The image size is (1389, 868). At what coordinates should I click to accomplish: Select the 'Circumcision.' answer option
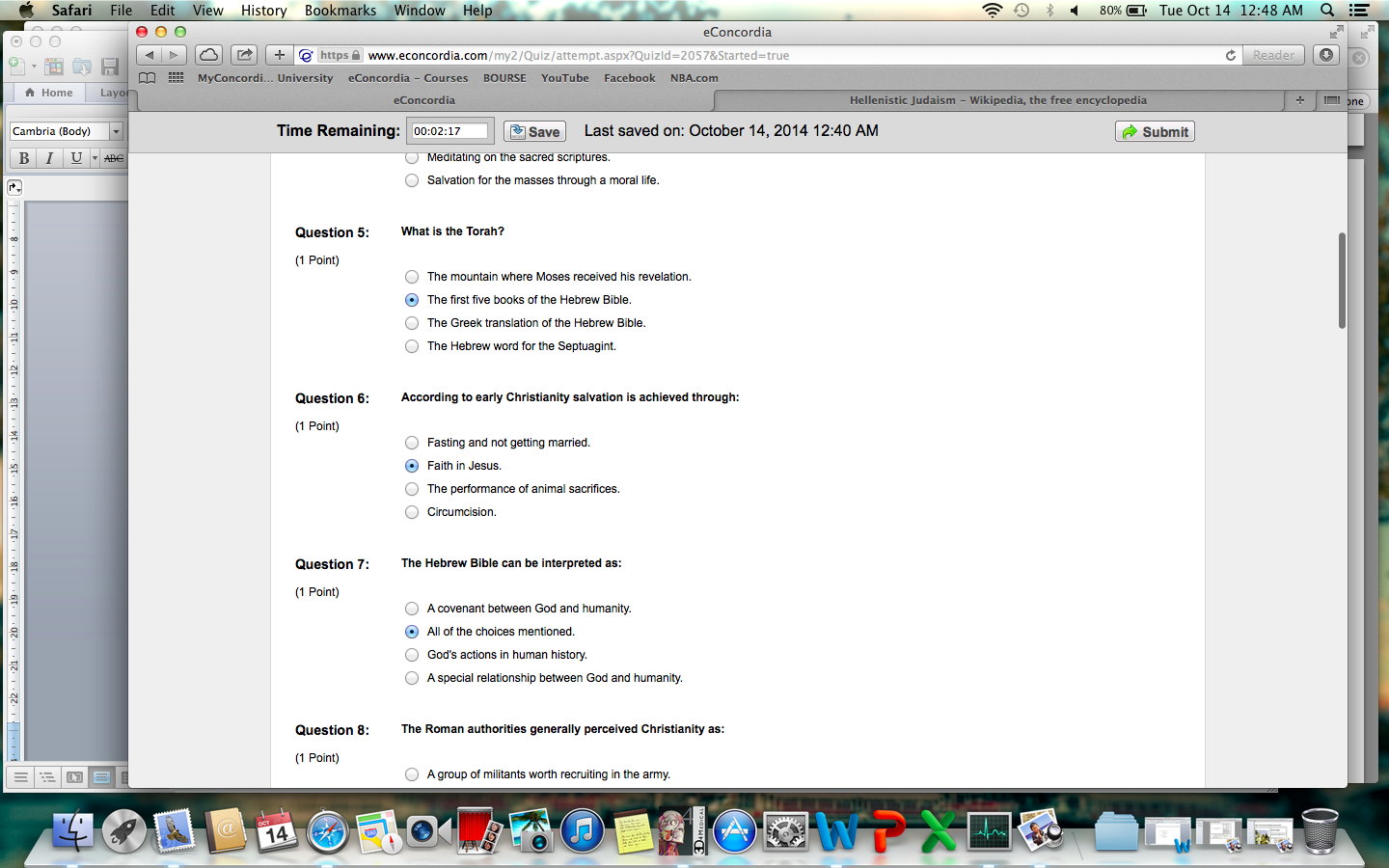point(412,512)
